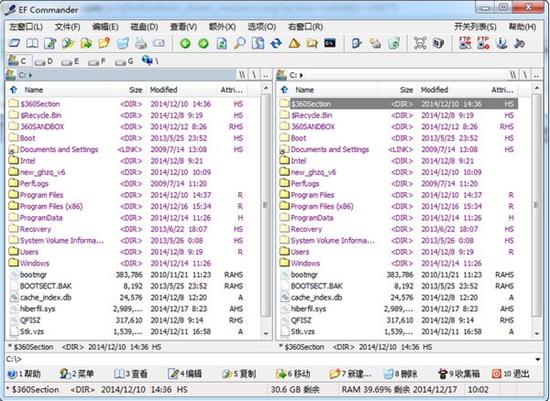Switch to drive F button
This screenshot has height=401, width=550.
96,61
